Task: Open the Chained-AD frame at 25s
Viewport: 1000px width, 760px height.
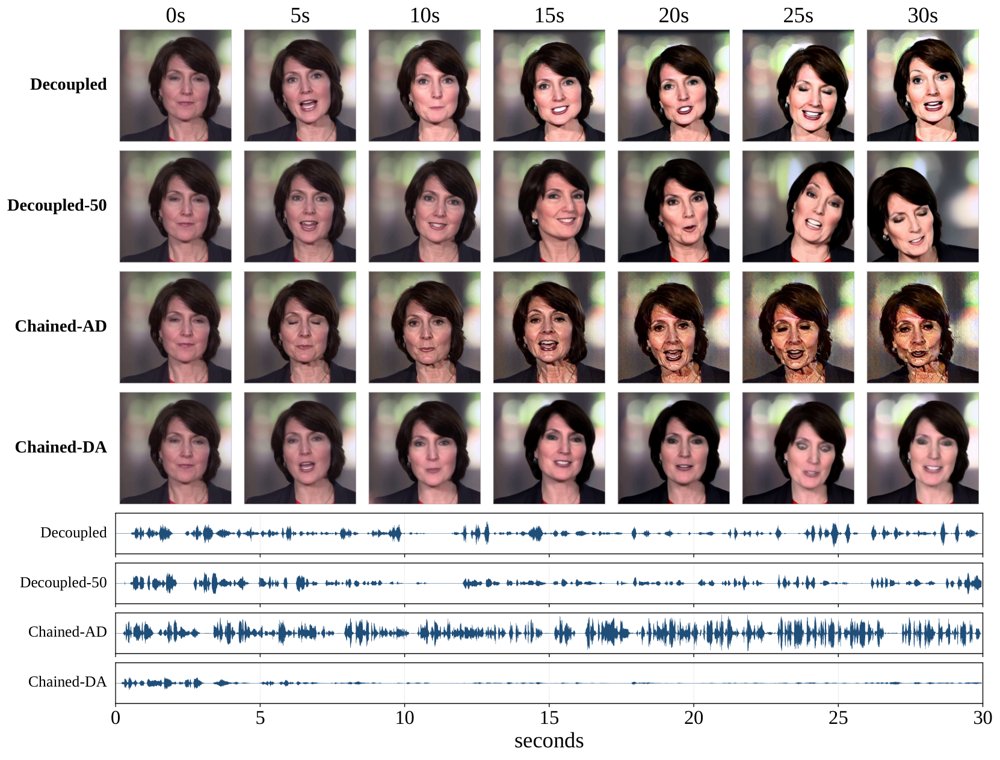Action: point(798,327)
